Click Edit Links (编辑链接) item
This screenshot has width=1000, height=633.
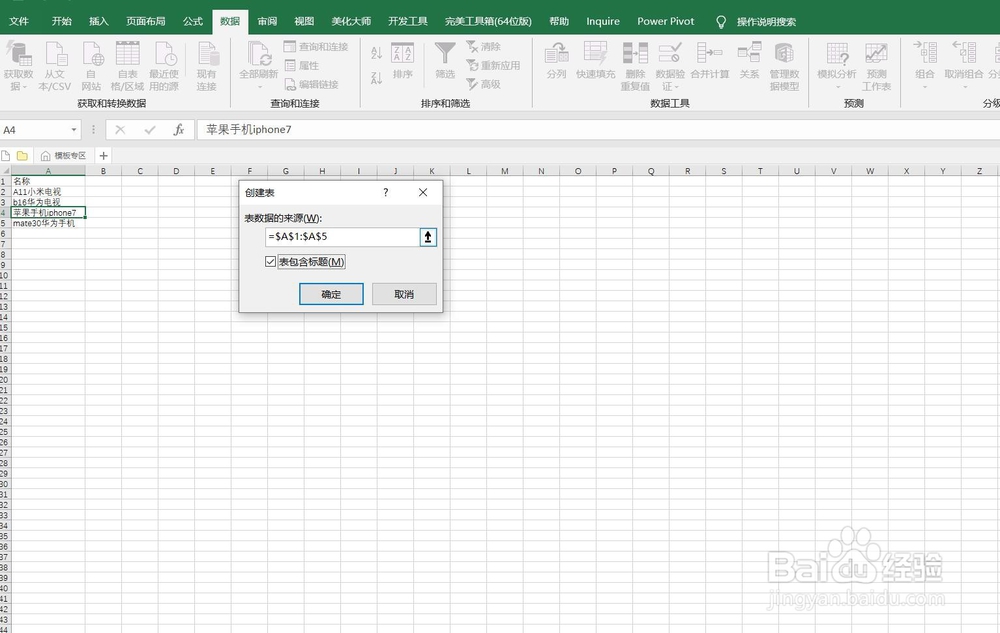coord(311,84)
